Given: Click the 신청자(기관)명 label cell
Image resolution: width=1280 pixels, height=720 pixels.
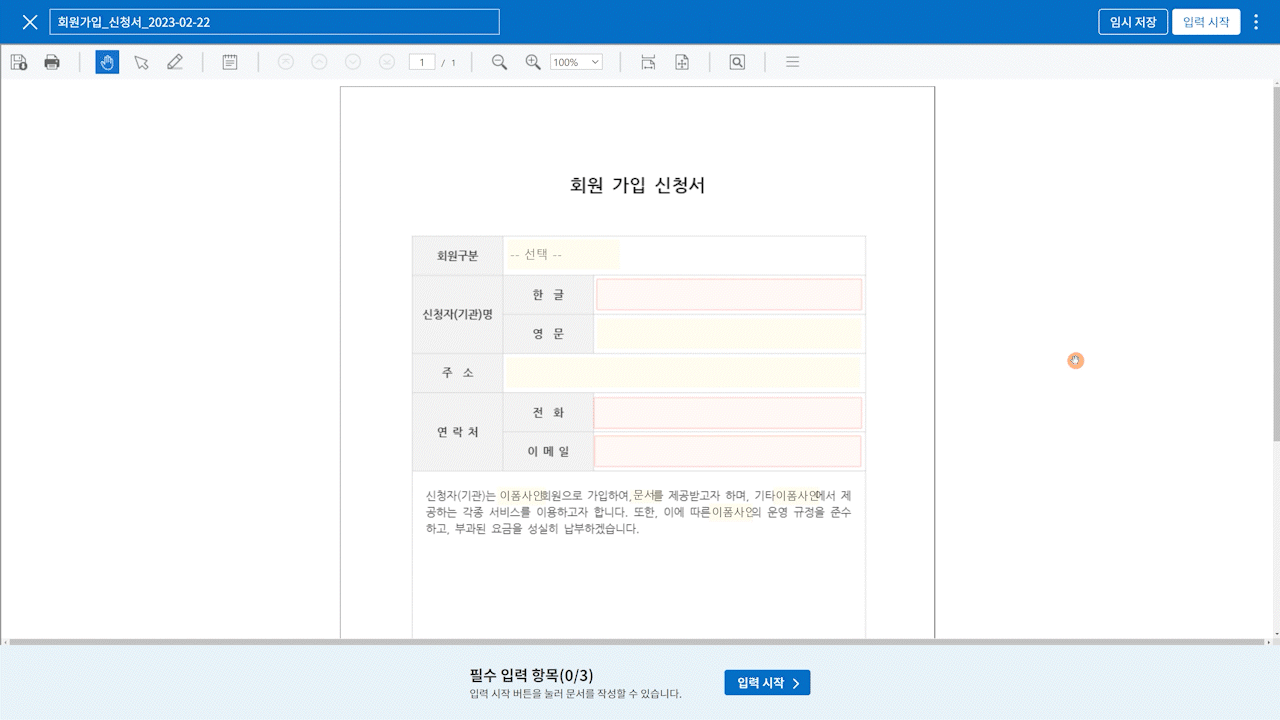Looking at the screenshot, I should (458, 314).
